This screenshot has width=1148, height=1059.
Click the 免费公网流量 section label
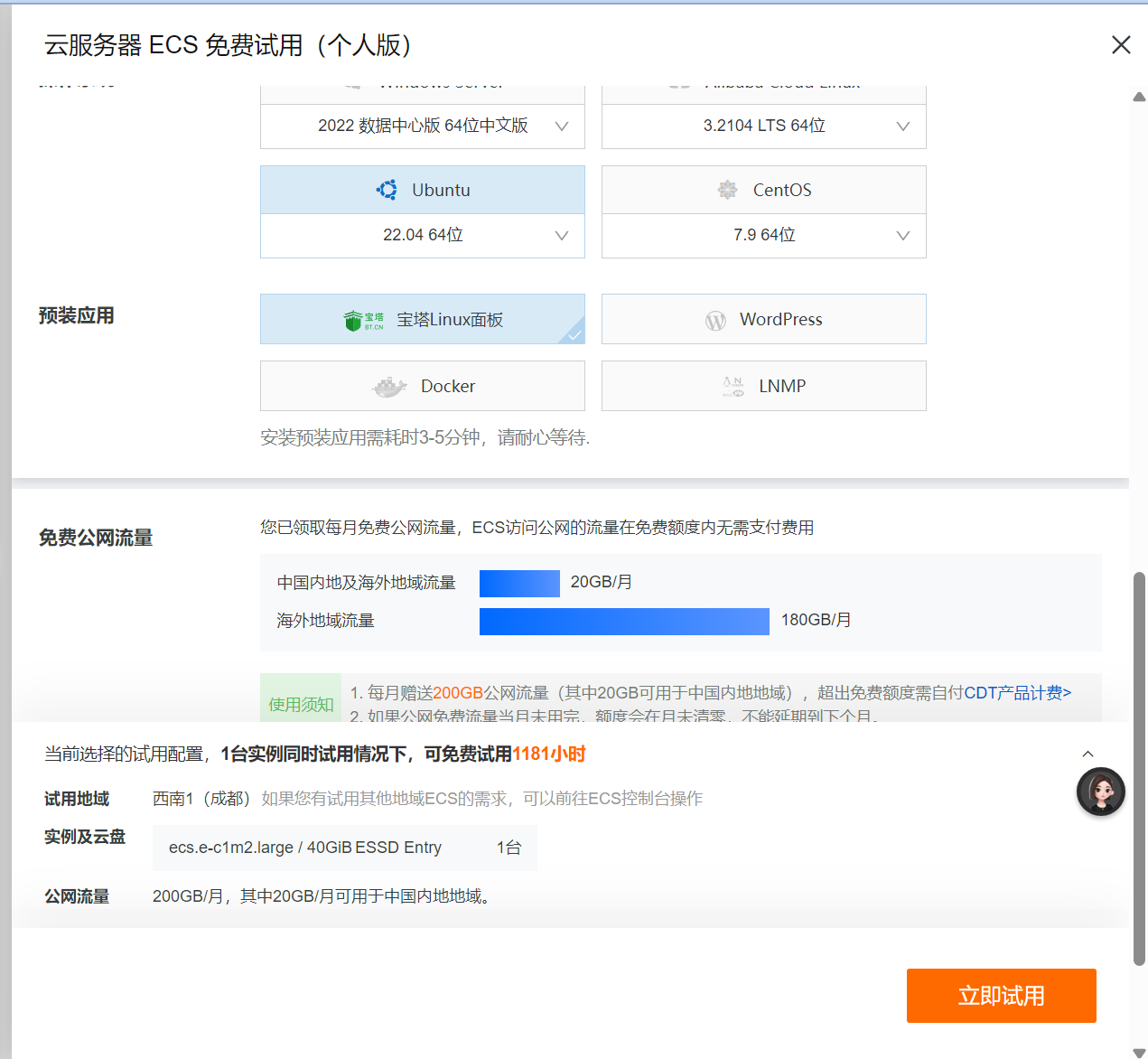click(x=96, y=538)
